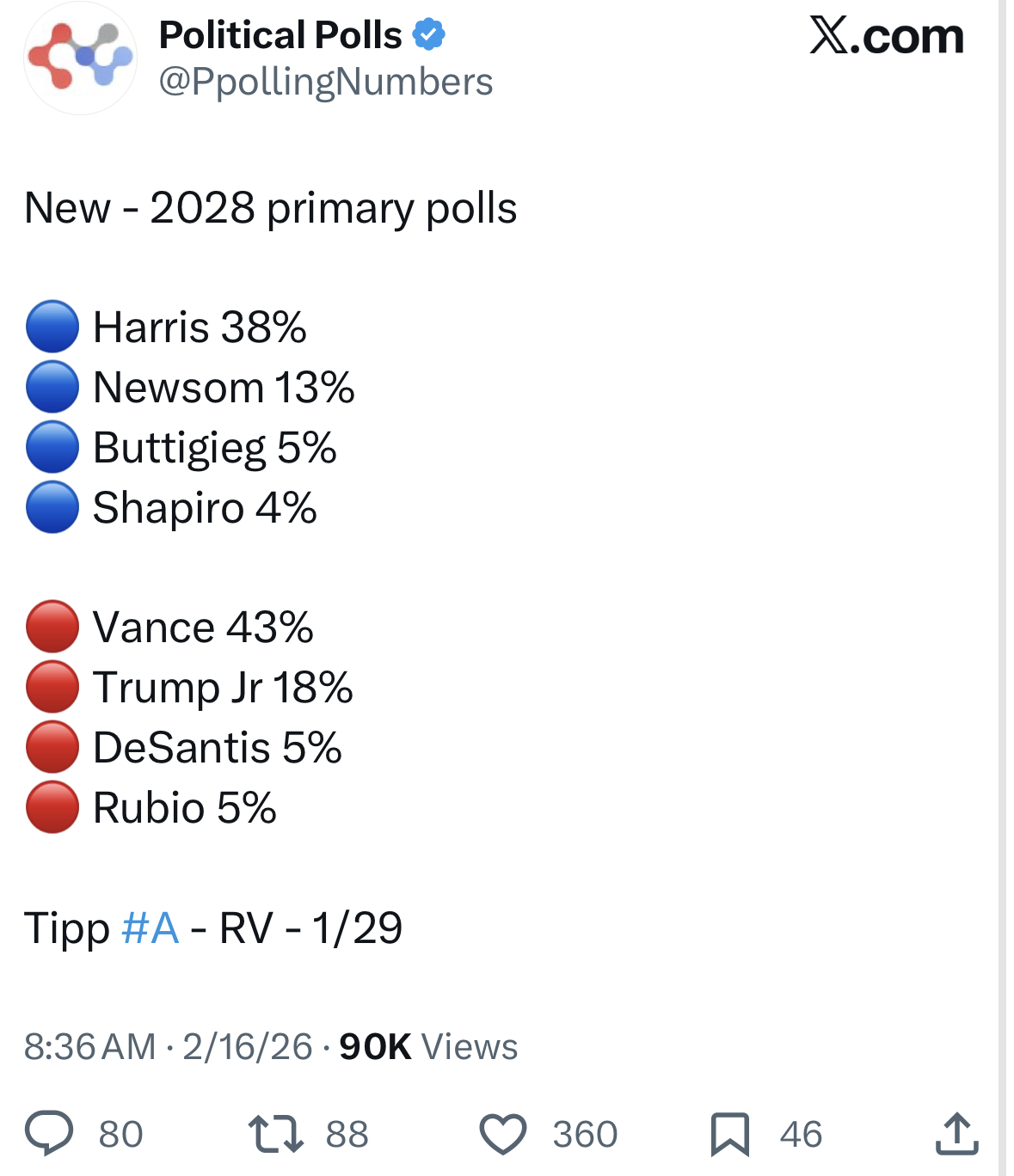Screen dimensions: 1014x1176
Task: Like the post with heart icon
Action: tap(502, 1133)
